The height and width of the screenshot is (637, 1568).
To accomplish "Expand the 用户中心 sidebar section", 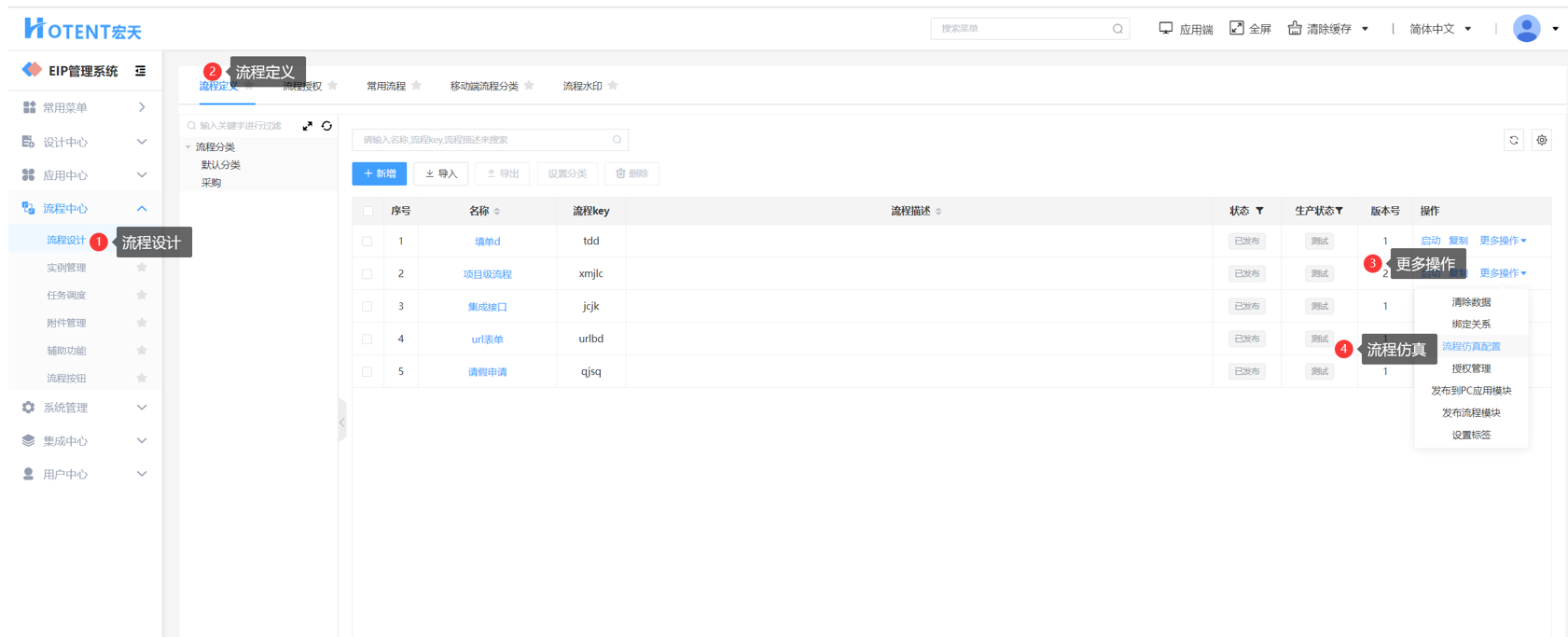I will pos(84,475).
